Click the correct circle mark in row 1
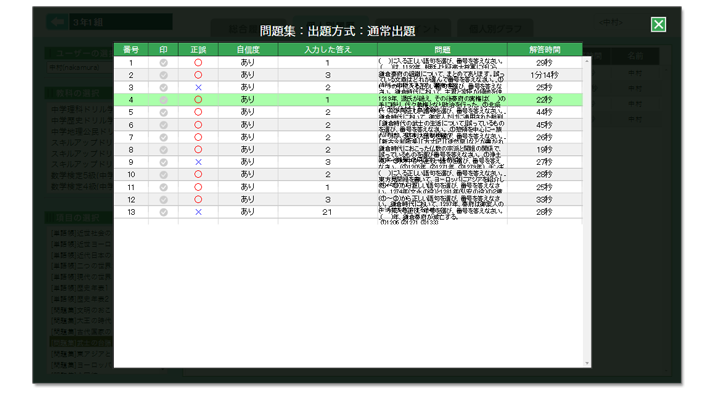 (x=198, y=62)
